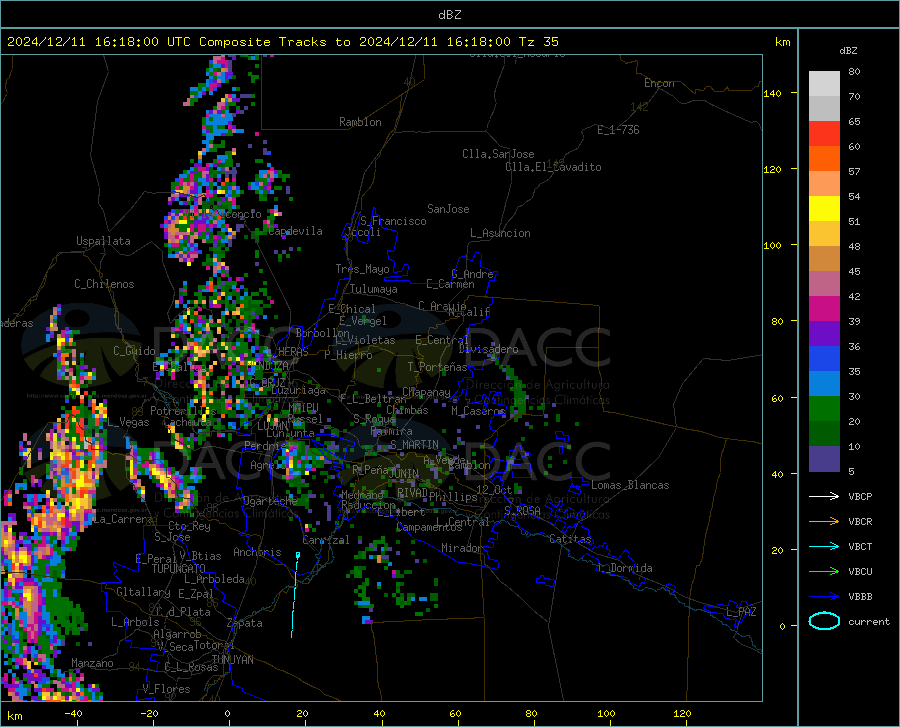Pick the light blue 30-35 dBZ legend swatch
900x727 pixels.
(x=824, y=384)
